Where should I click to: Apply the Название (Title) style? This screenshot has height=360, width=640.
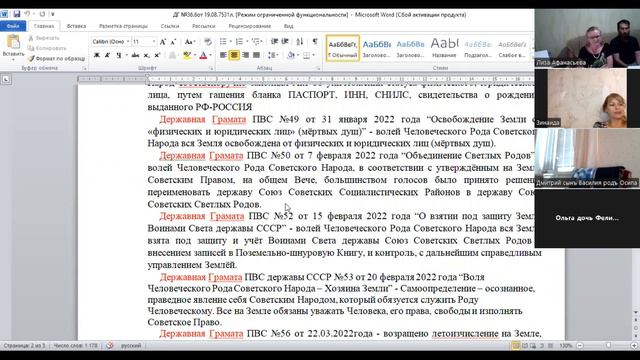(x=444, y=48)
